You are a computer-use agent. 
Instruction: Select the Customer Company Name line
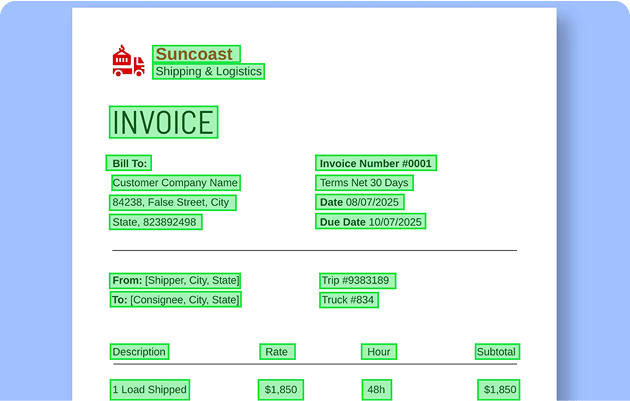coord(176,183)
